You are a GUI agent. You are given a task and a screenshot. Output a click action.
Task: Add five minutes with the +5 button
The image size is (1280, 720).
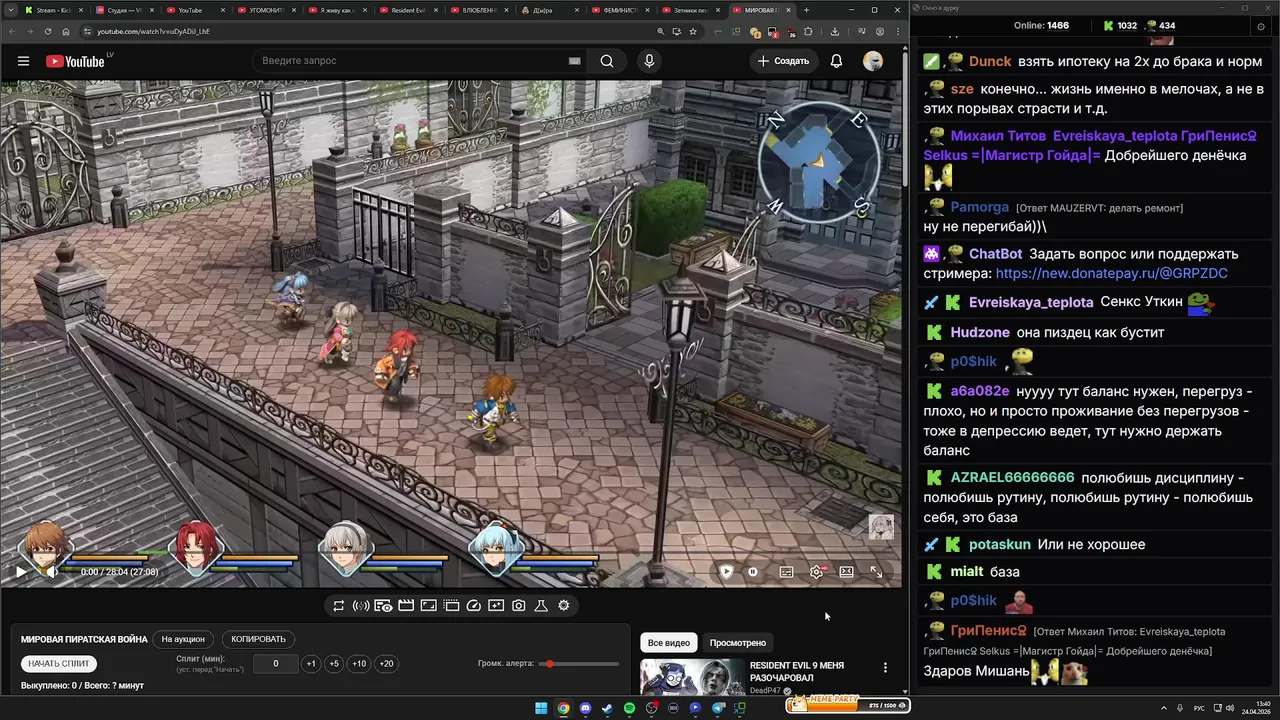[334, 664]
